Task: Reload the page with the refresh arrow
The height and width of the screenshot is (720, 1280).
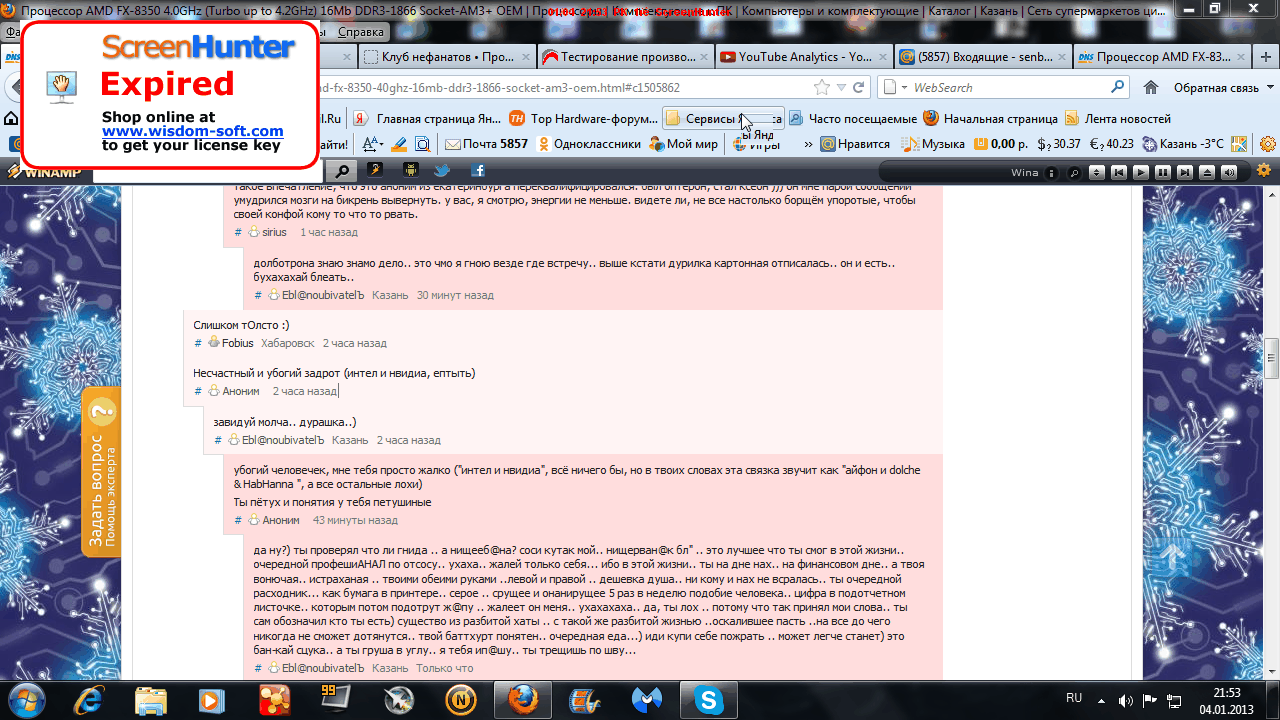Action: (859, 87)
